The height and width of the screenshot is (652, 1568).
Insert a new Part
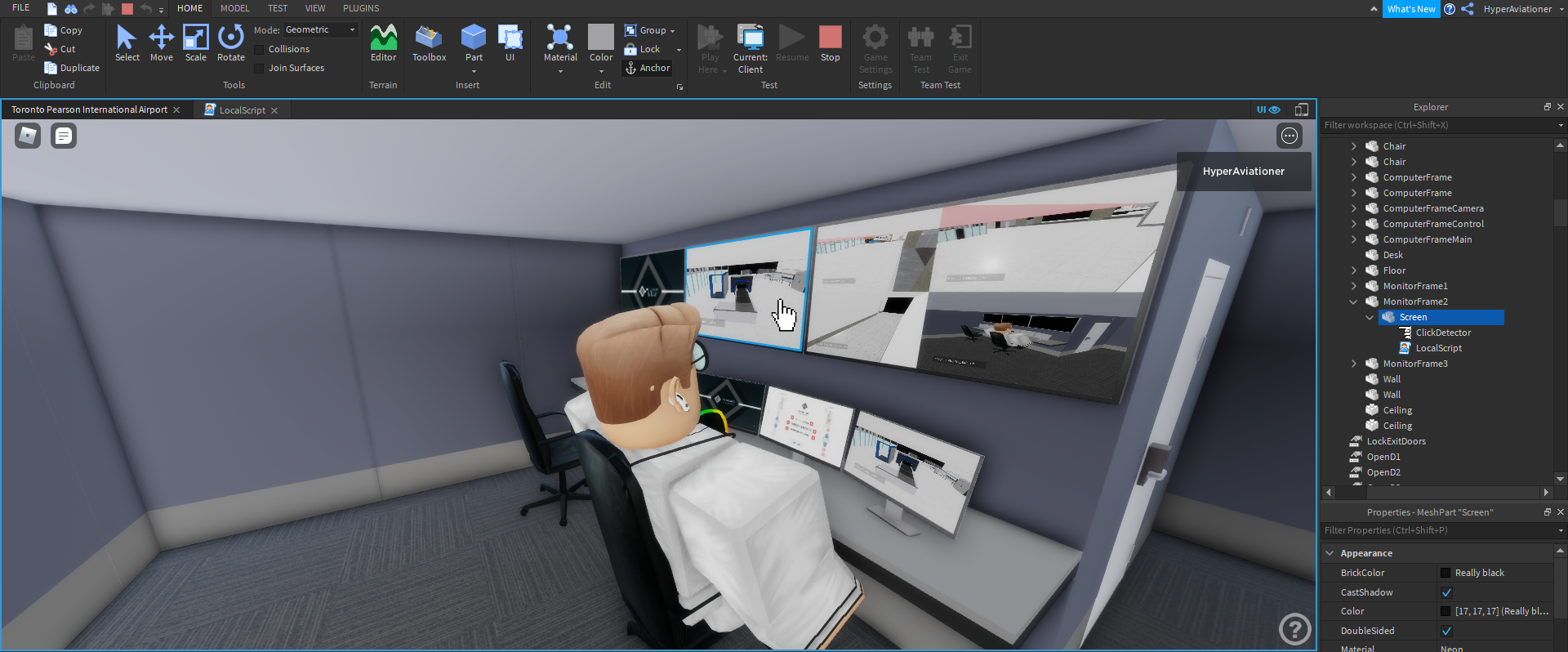(x=474, y=43)
